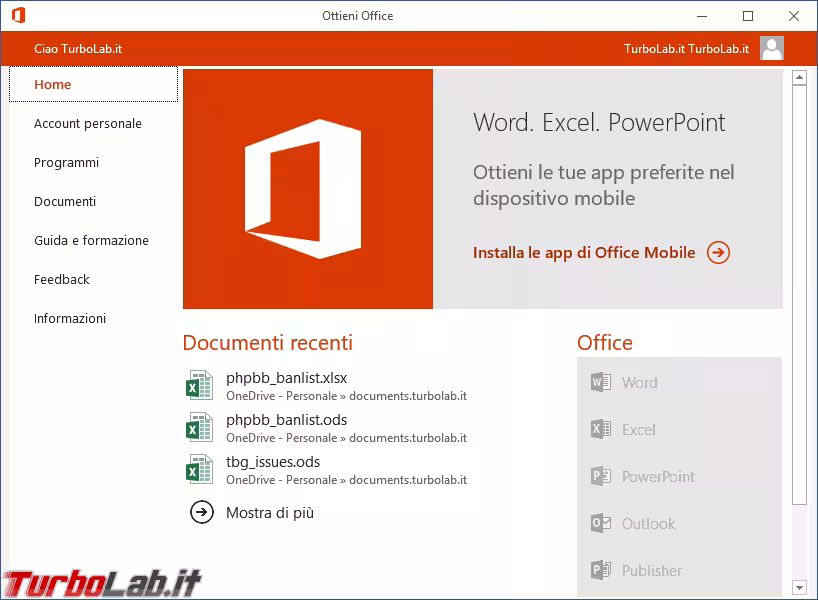Open the Excel icon for phpbb_banlist.xlsx

(x=199, y=385)
